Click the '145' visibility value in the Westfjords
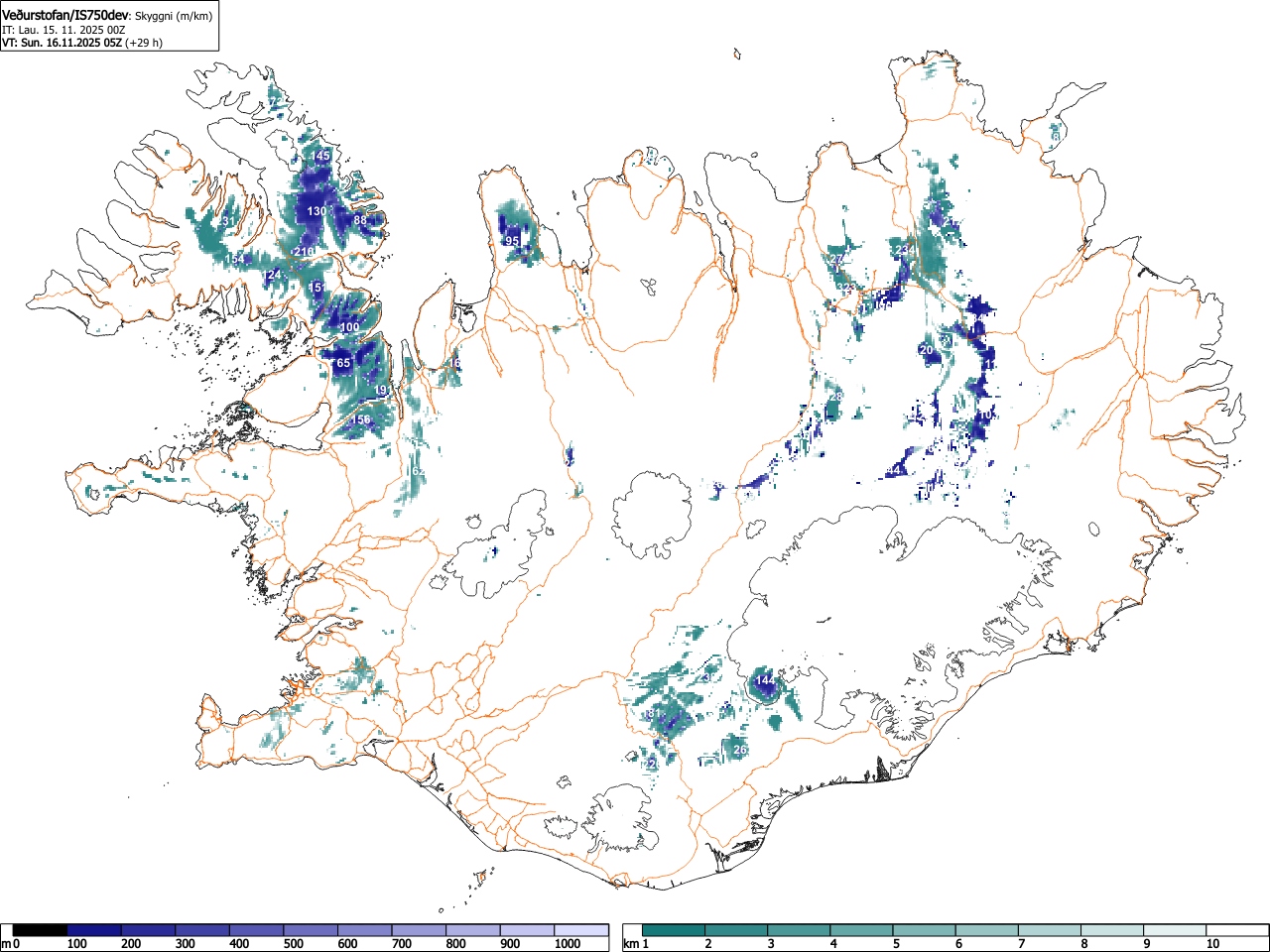Screen dimensions: 1270x952 coord(320,156)
